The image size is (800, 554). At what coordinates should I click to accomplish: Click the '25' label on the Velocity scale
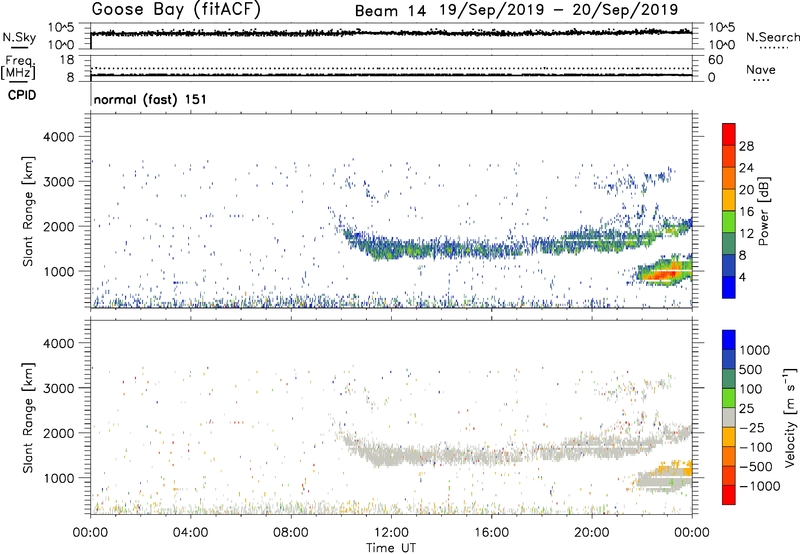click(x=746, y=409)
